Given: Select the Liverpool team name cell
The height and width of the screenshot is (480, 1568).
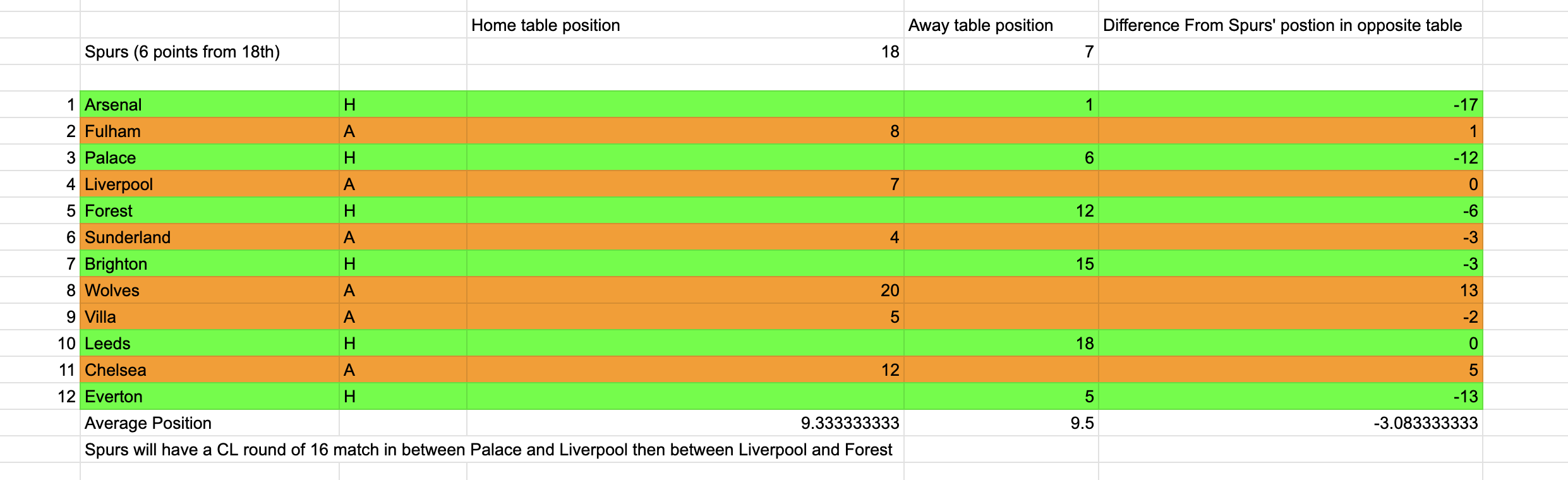Looking at the screenshot, I should pyautogui.click(x=210, y=184).
